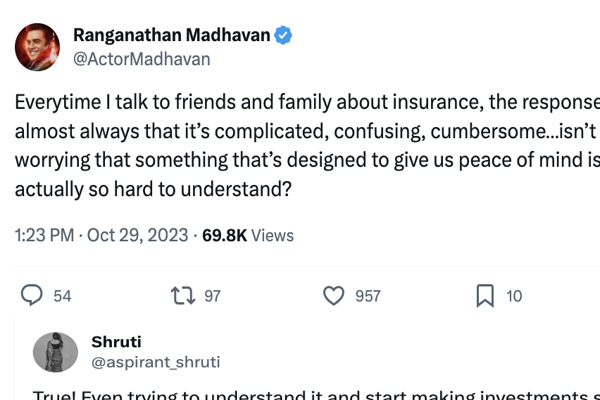Click the Oct 29, 2023 date
Screen dimensions: 600x400
tap(138, 236)
